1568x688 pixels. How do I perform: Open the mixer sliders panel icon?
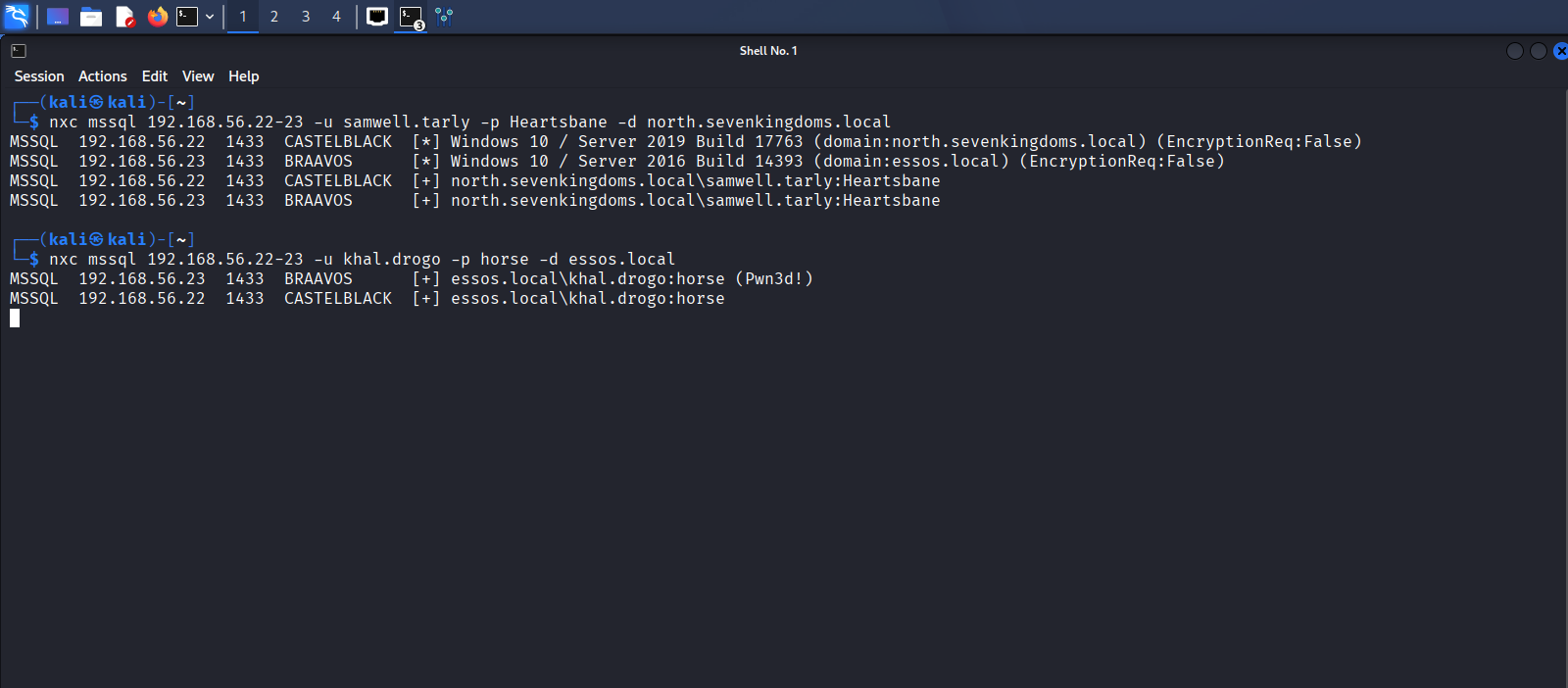click(444, 17)
